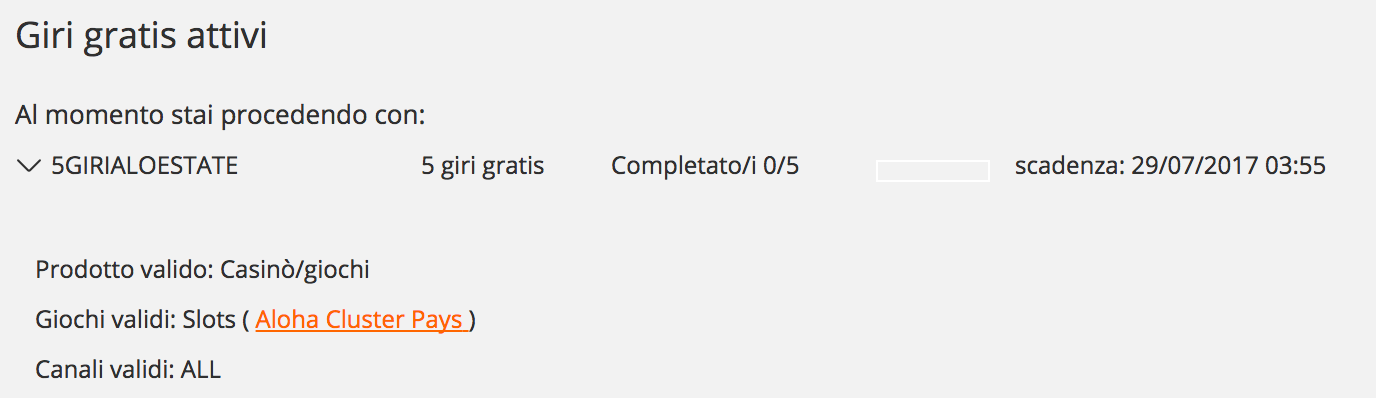1376x398 pixels.
Task: Click the closing parenthesis after Aloha link
Action: click(472, 320)
